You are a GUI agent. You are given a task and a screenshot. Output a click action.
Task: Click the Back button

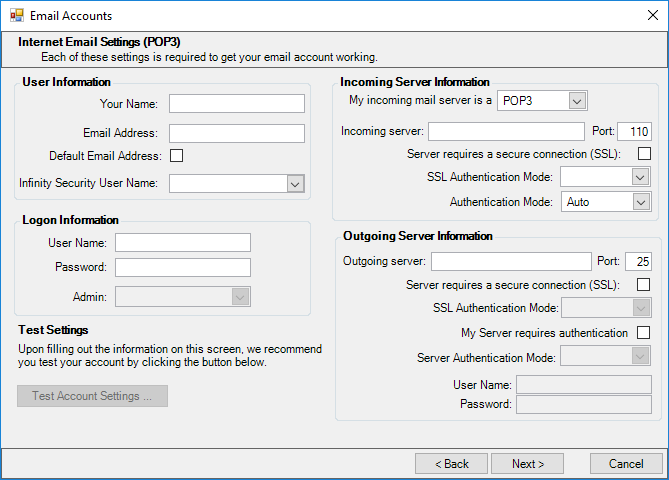pos(451,464)
